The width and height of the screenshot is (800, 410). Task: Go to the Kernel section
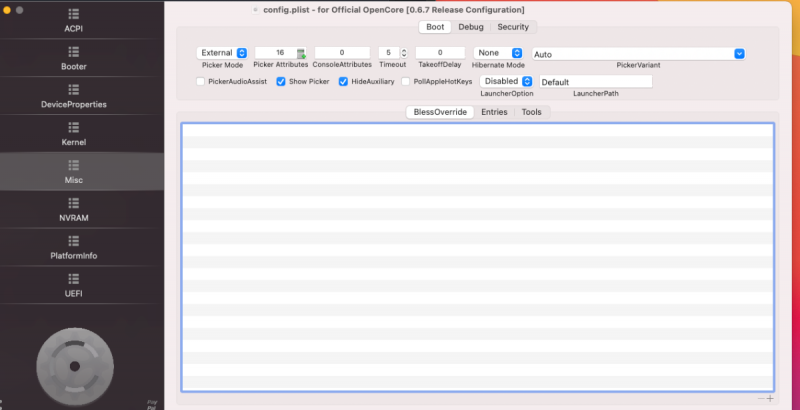tap(73, 134)
